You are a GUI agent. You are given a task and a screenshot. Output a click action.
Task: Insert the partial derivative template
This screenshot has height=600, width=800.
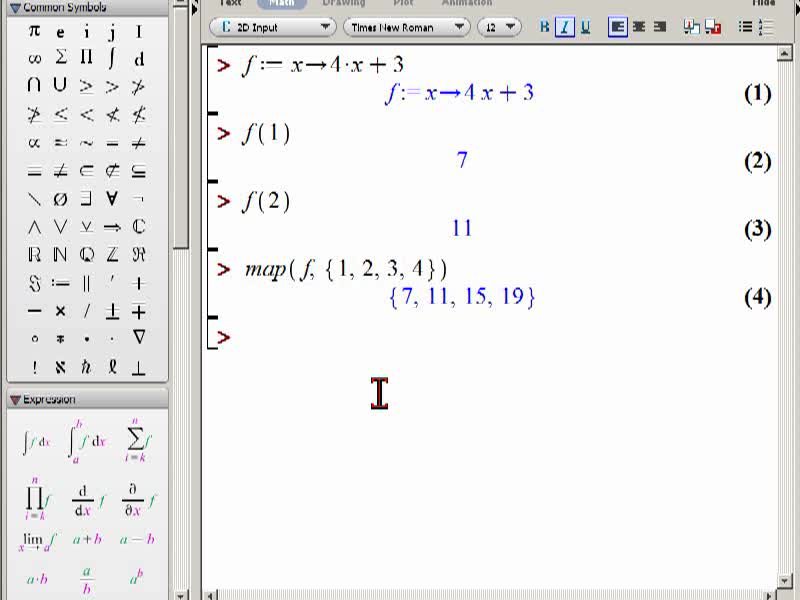coord(138,500)
